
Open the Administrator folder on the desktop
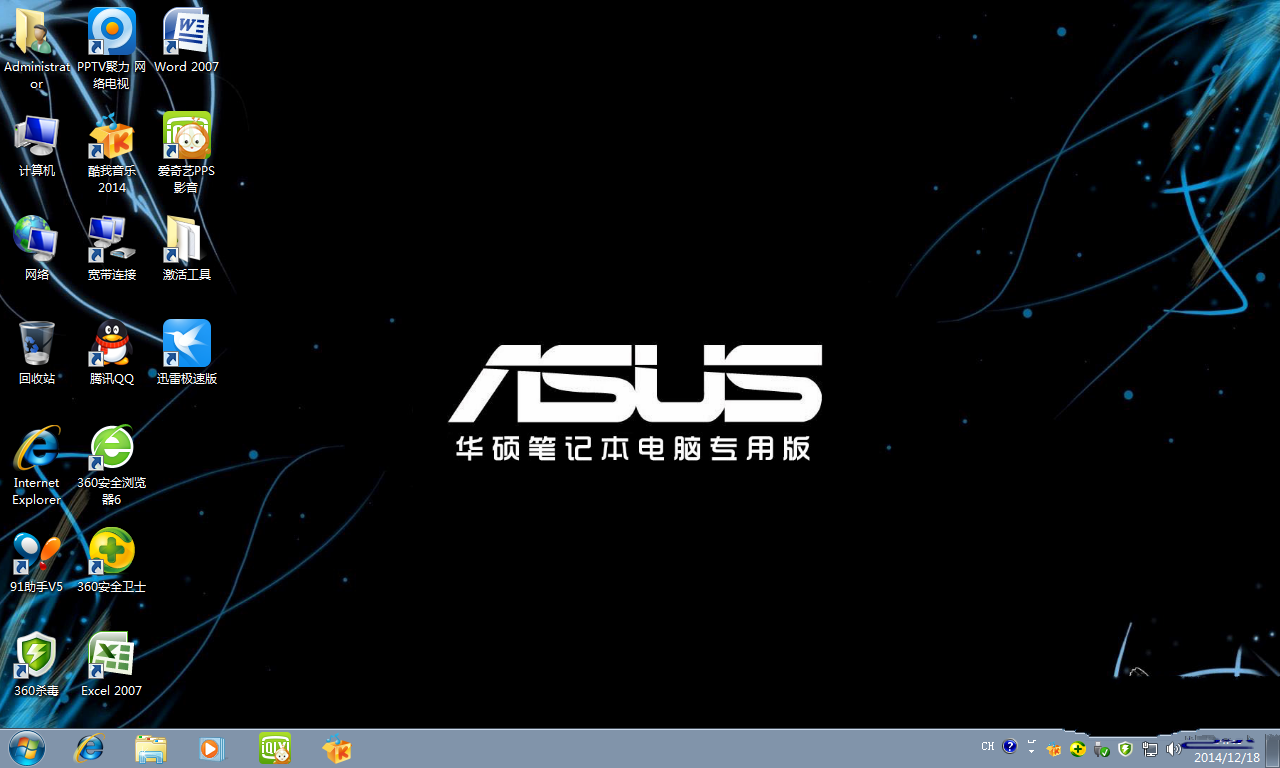[x=36, y=49]
